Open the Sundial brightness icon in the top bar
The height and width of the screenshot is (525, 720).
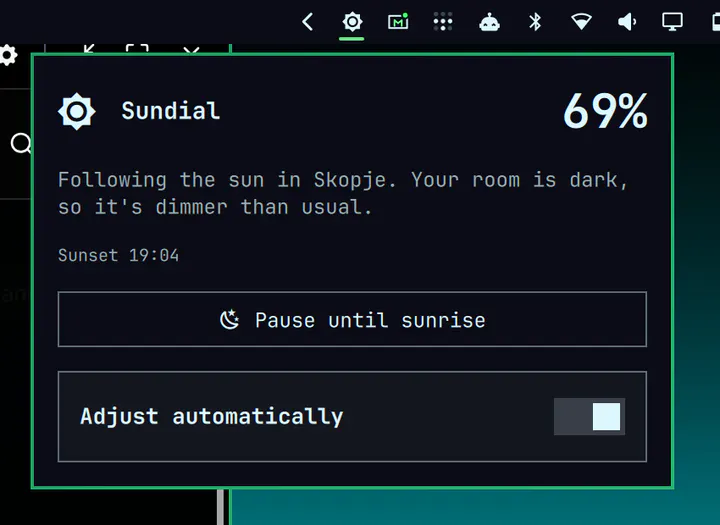point(352,22)
